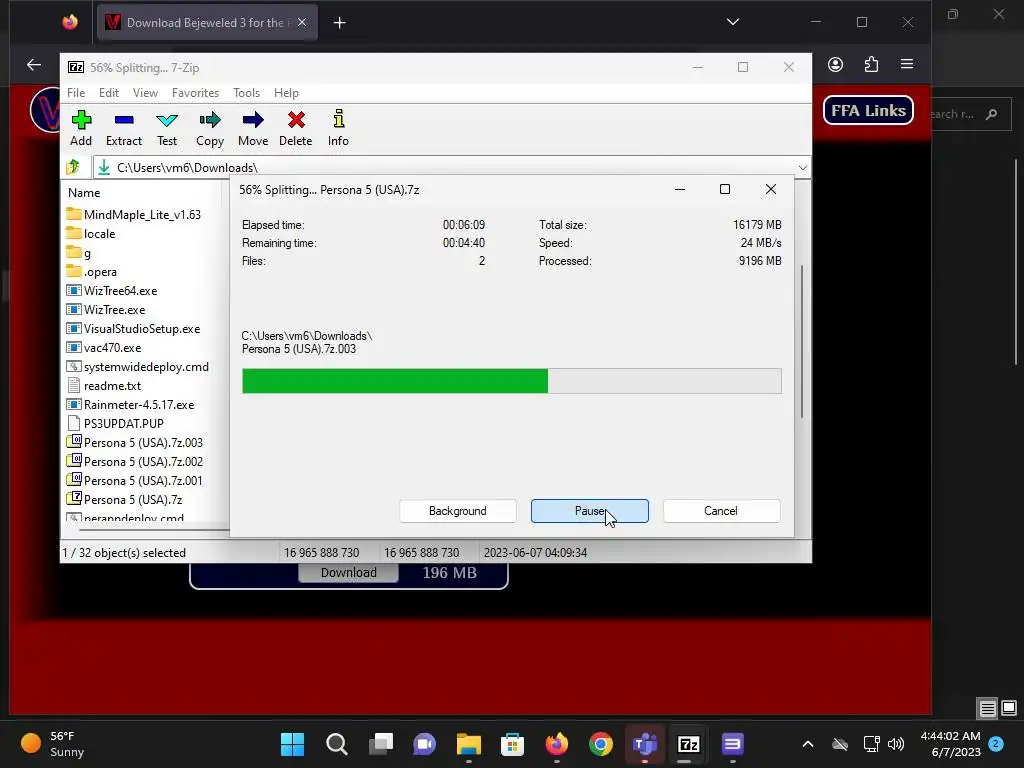Select WizTree.exe in the list
The image size is (1024, 768).
point(106,309)
